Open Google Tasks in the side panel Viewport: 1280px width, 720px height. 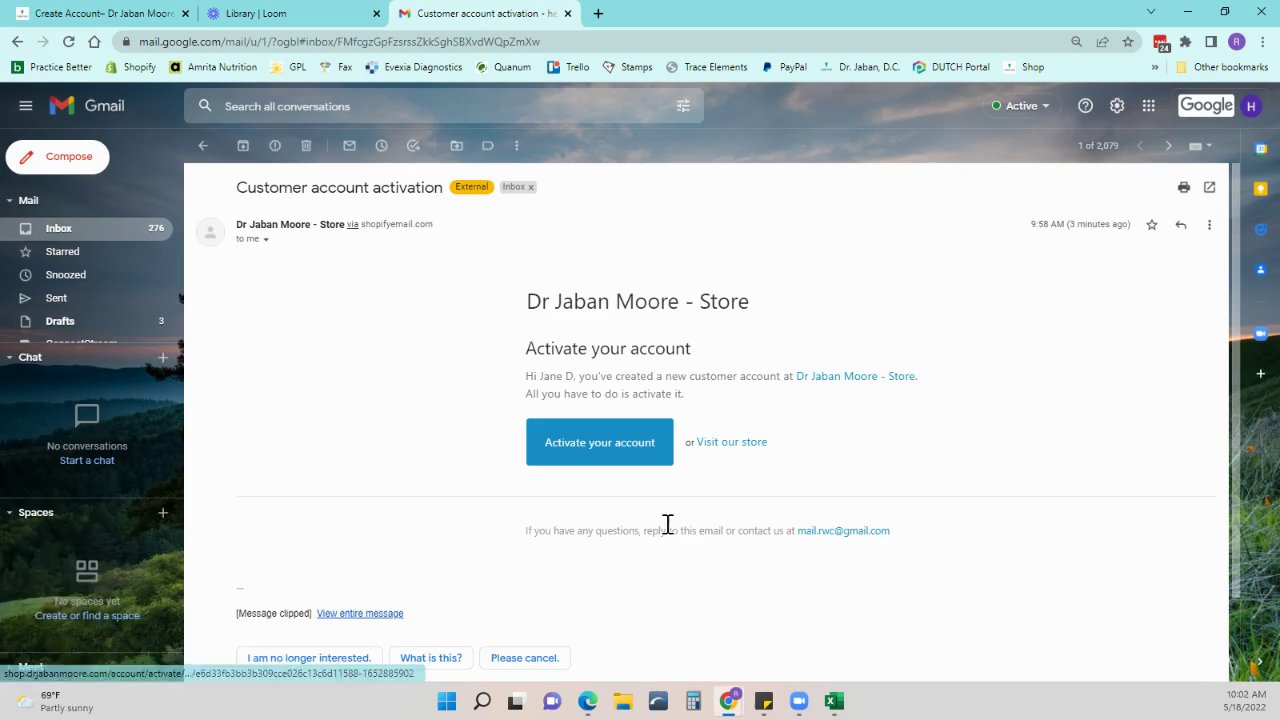(1261, 229)
